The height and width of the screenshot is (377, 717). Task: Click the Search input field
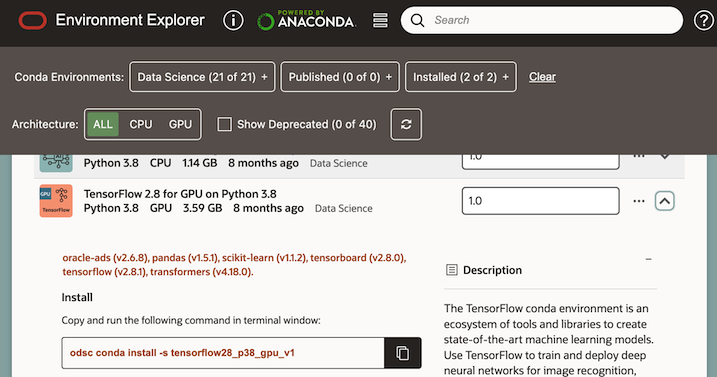point(542,20)
